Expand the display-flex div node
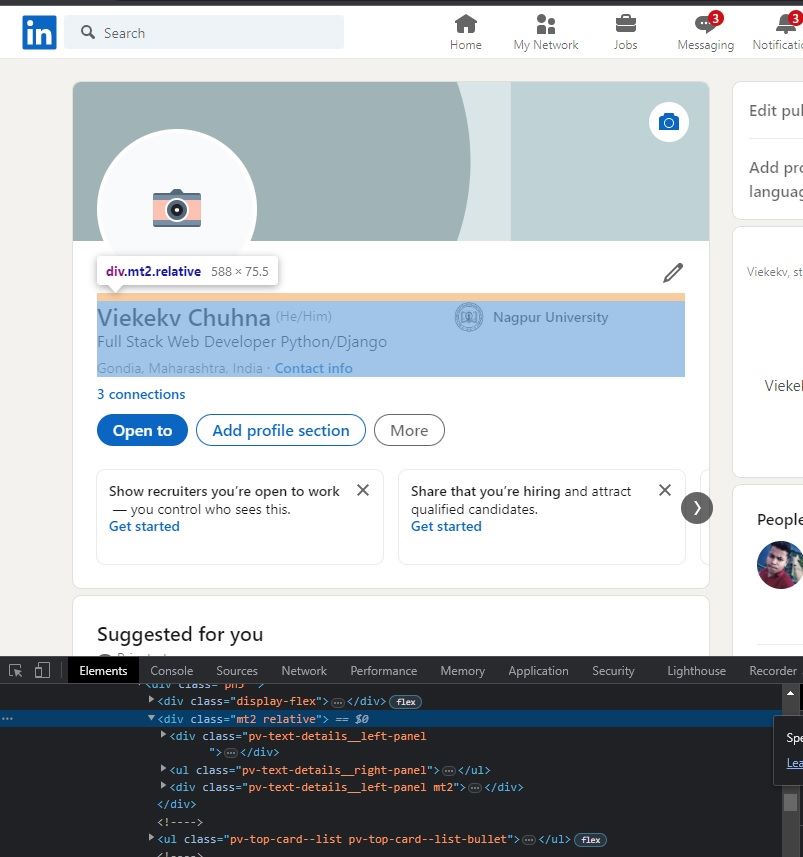The image size is (803, 857). click(151, 700)
